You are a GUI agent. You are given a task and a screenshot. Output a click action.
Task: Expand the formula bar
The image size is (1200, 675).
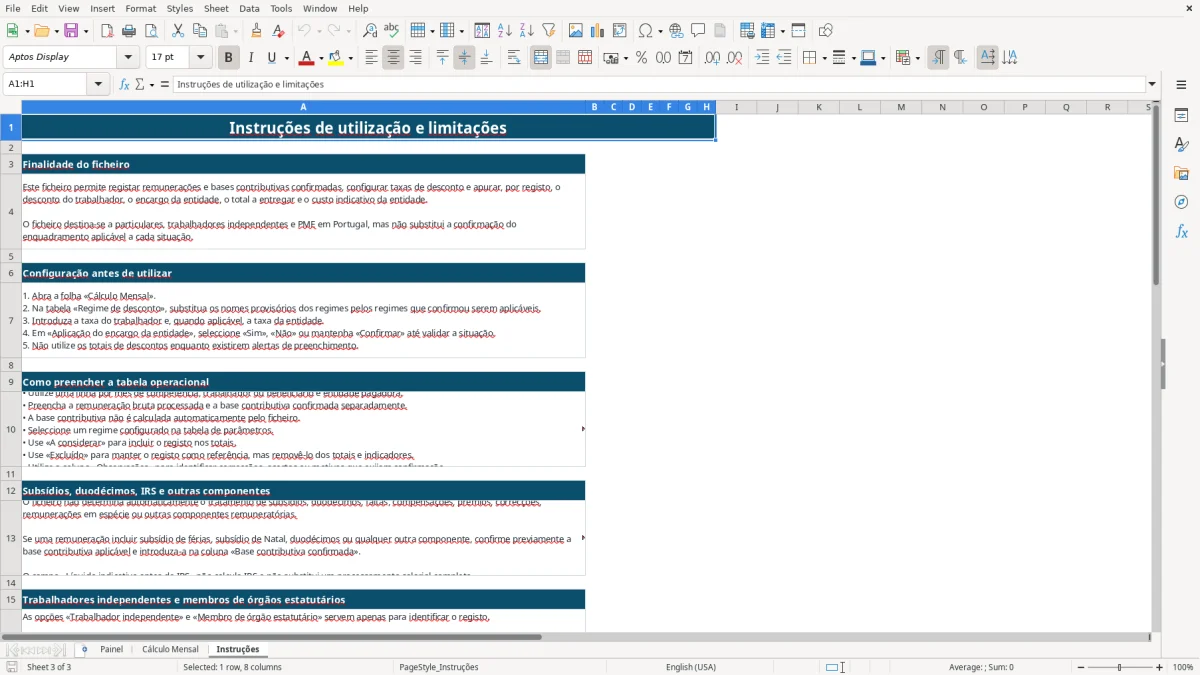1152,84
